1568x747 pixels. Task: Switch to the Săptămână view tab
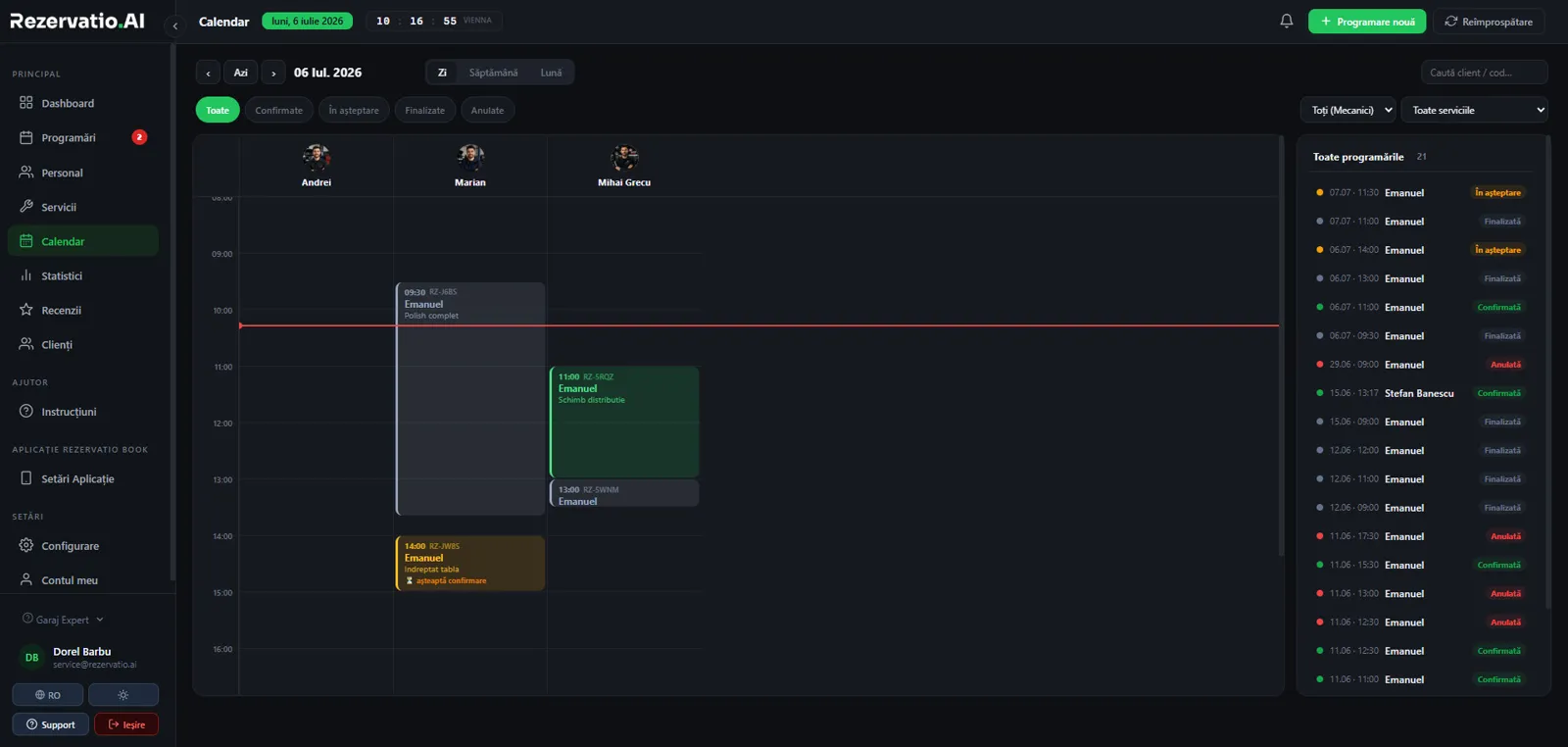coord(493,73)
